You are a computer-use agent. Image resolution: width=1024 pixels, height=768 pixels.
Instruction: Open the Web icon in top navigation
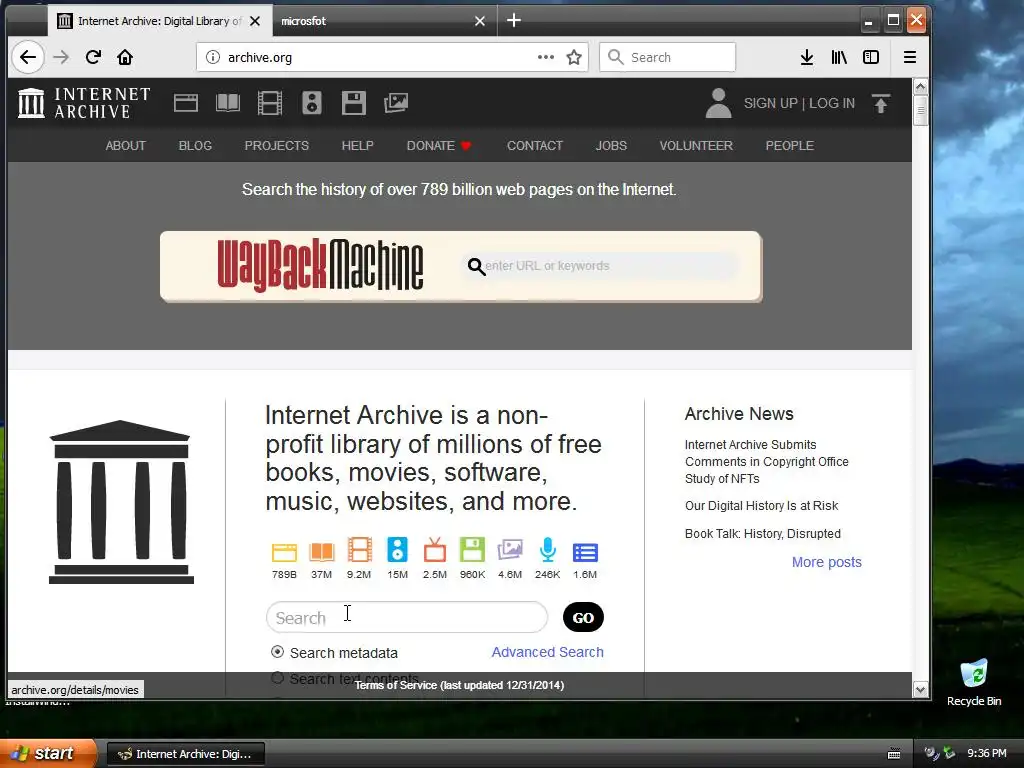tap(185, 103)
